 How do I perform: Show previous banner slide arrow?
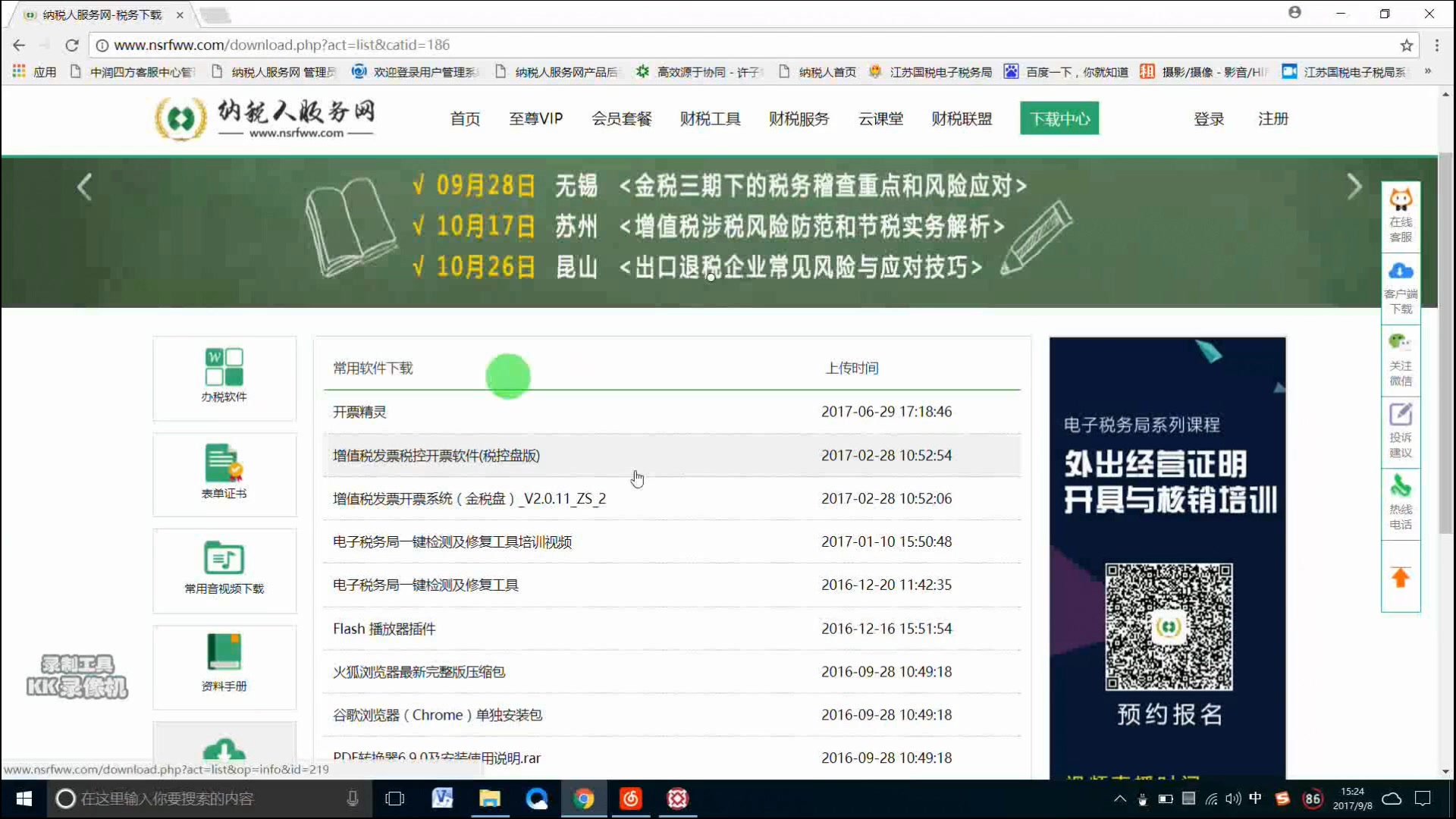[84, 187]
